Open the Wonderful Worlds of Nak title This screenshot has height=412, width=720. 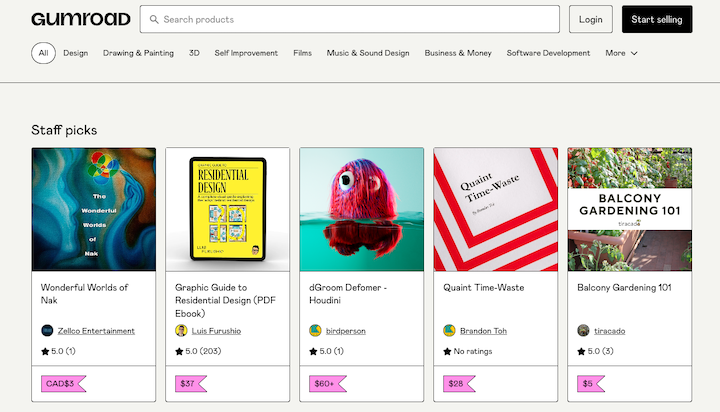[84, 294]
